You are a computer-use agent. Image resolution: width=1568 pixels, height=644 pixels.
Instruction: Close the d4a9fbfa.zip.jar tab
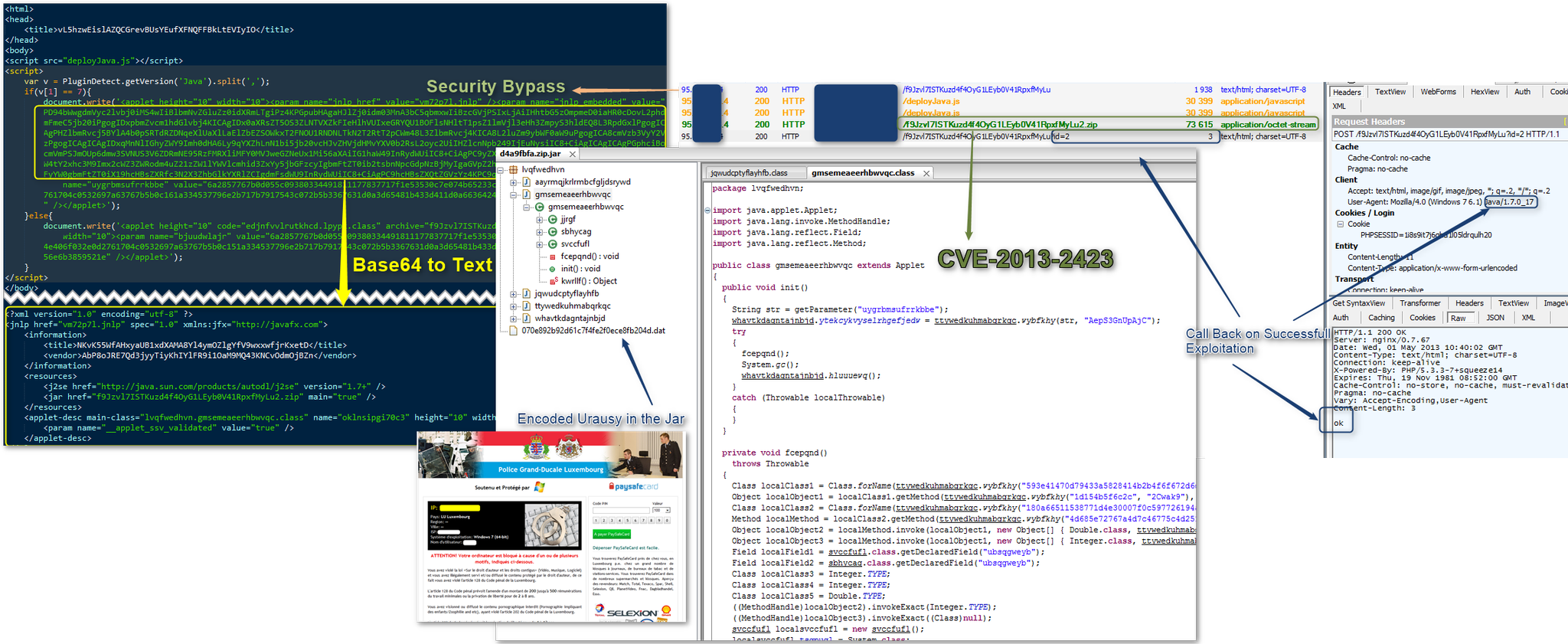tap(572, 154)
